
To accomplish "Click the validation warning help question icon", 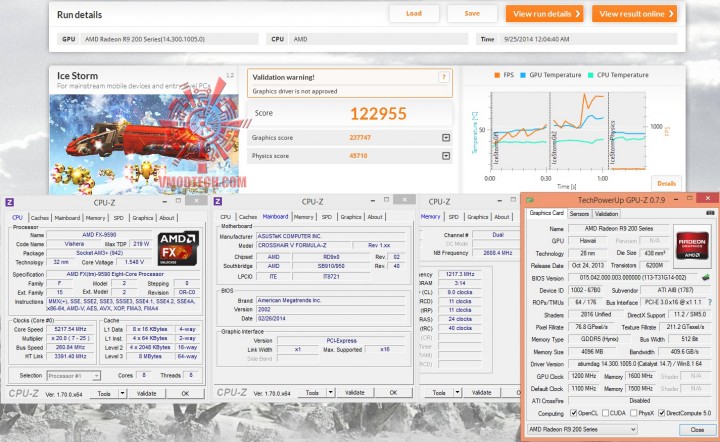I will pos(444,77).
